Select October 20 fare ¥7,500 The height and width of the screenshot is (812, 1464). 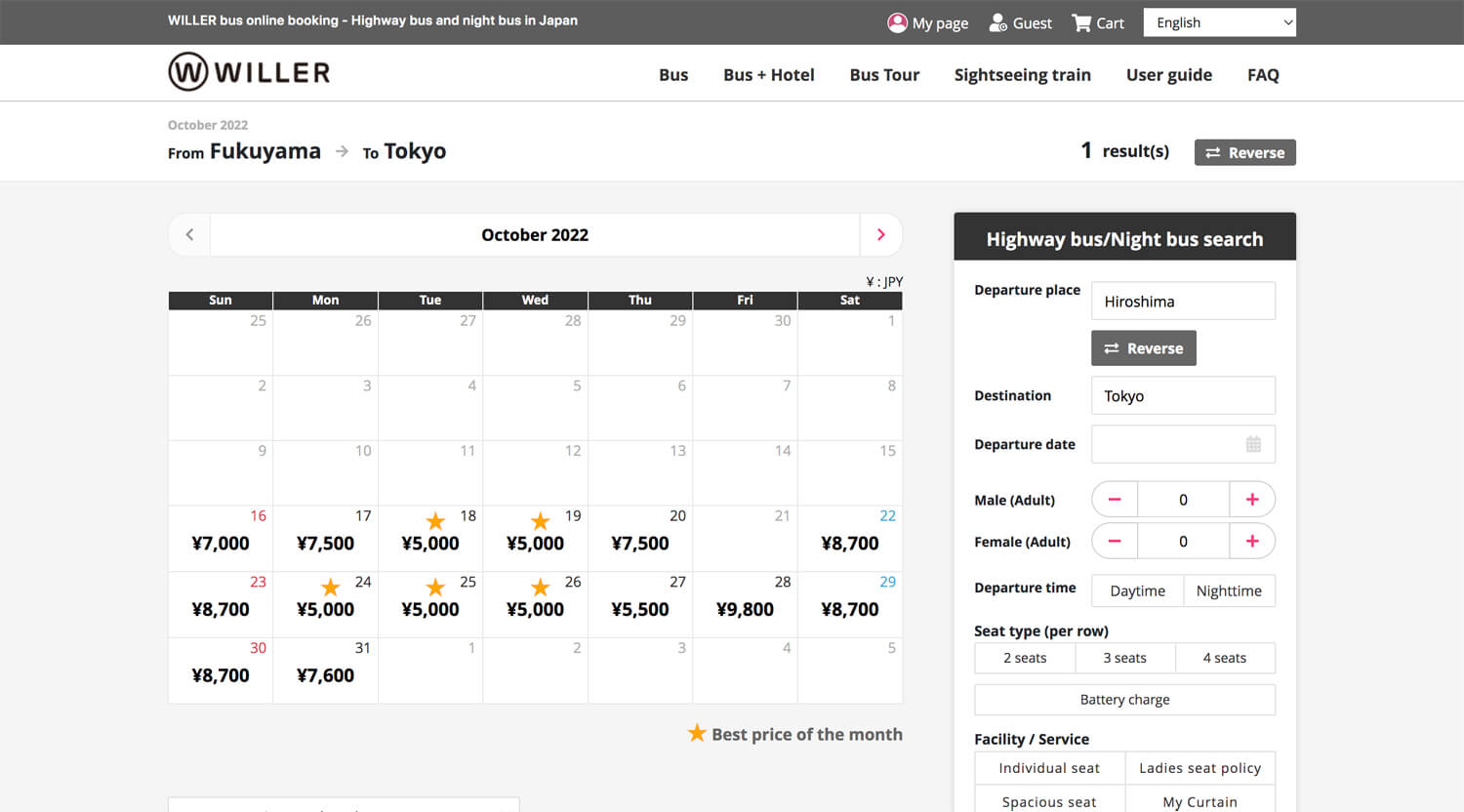click(x=640, y=544)
